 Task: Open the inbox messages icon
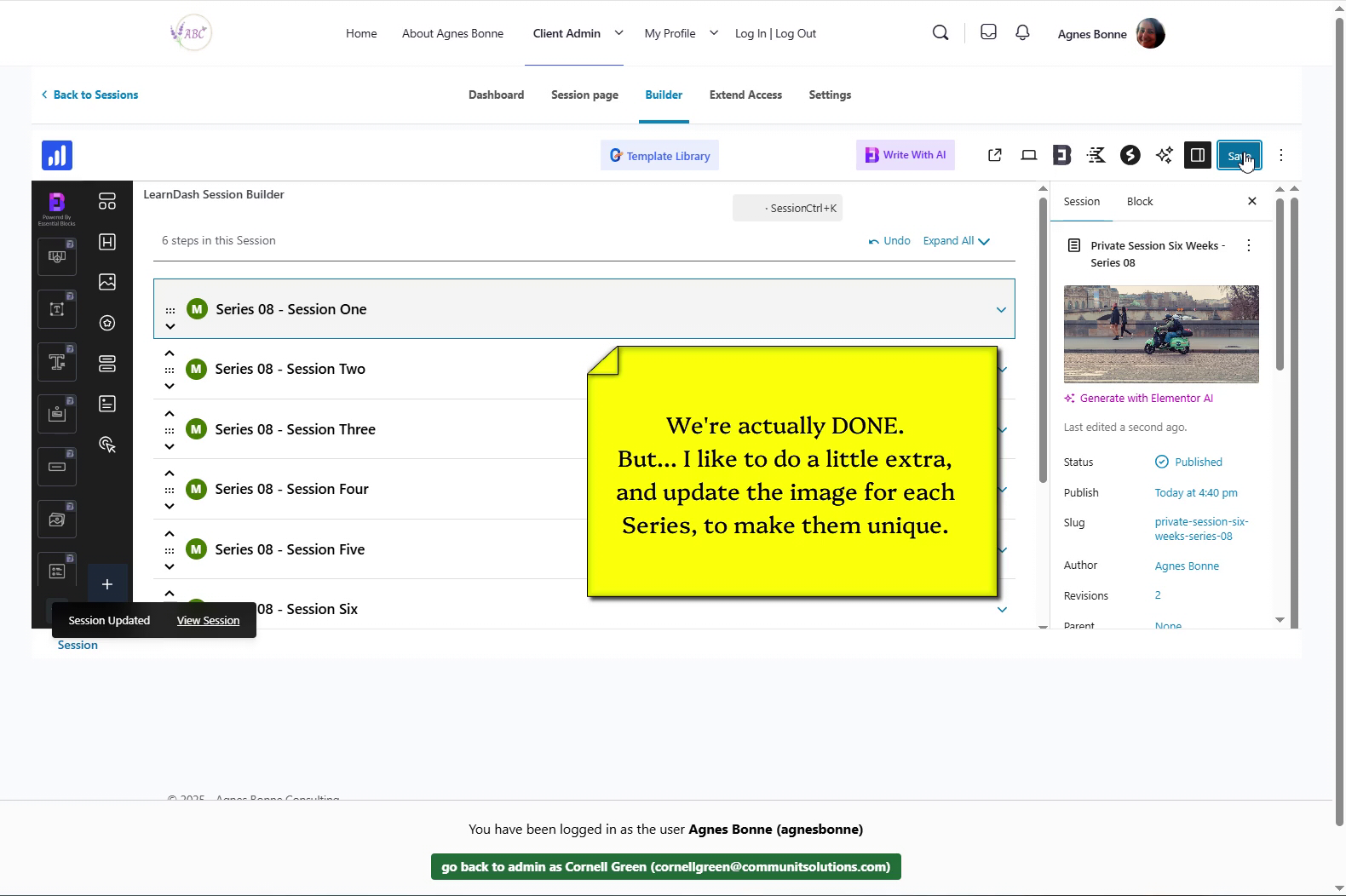(988, 33)
